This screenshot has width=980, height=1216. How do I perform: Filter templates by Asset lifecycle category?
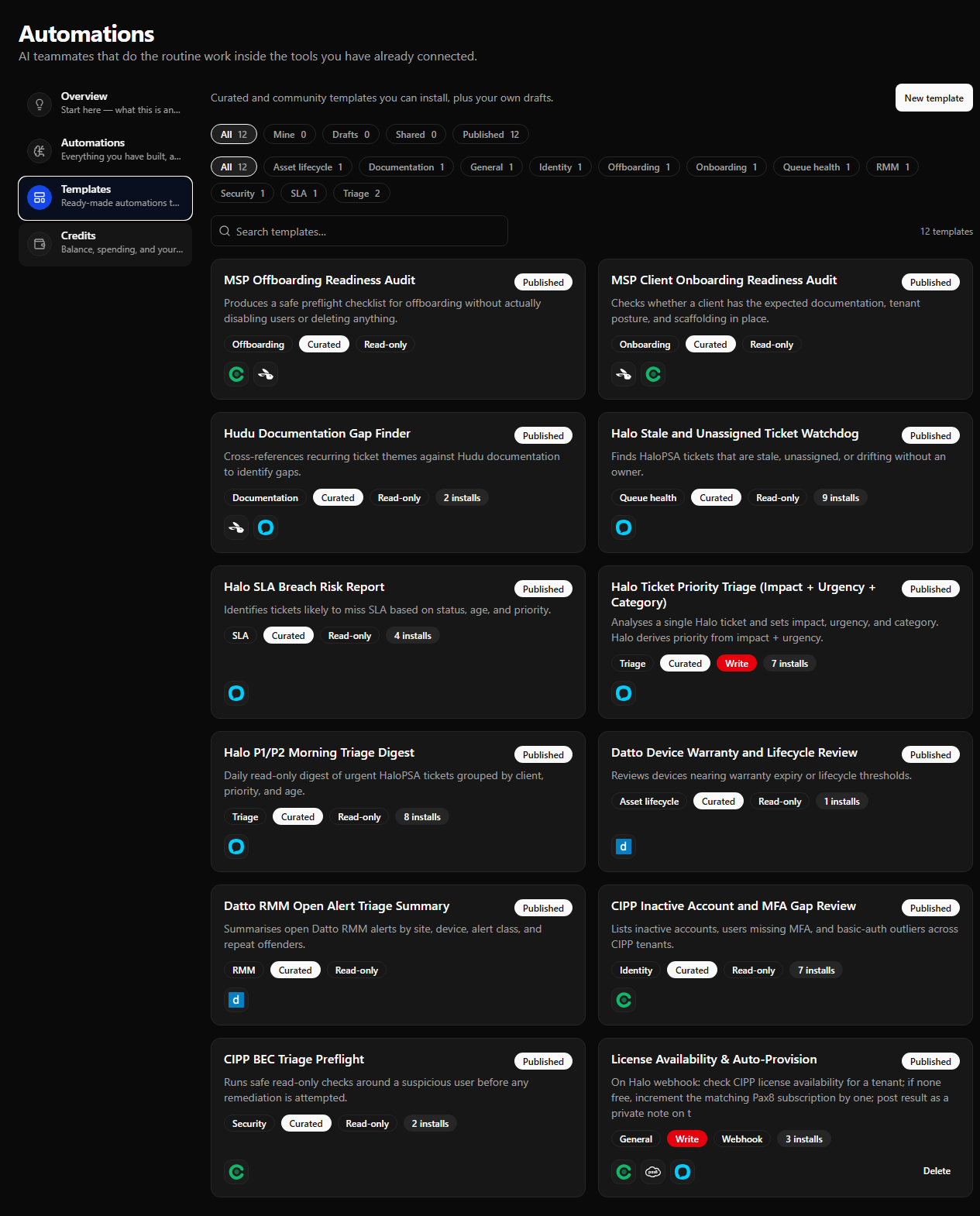308,167
